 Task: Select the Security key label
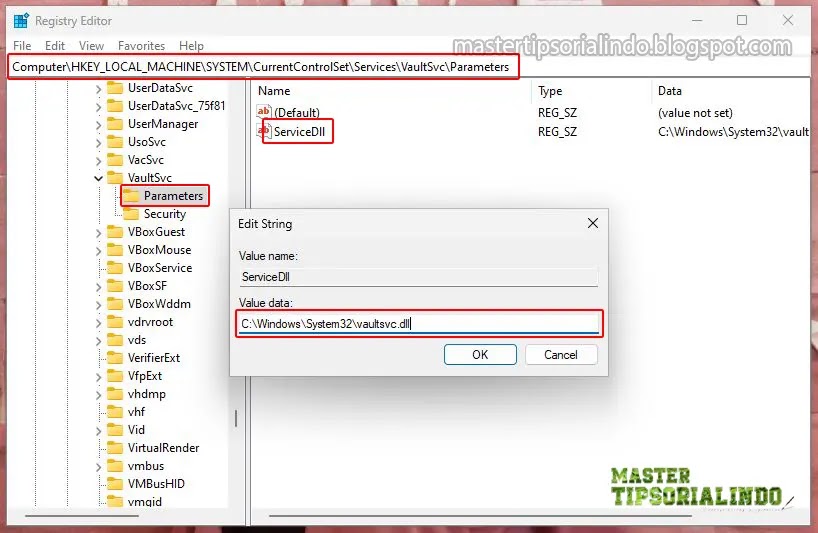tap(165, 214)
